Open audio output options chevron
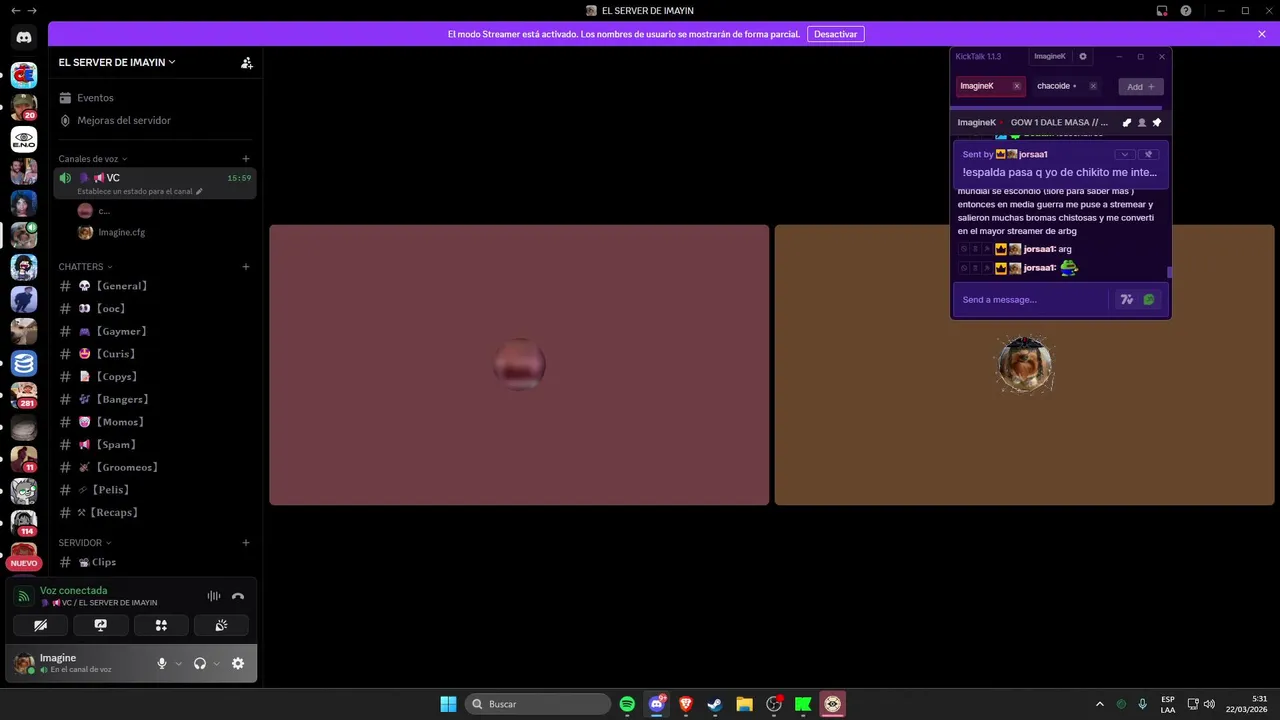Image resolution: width=1280 pixels, height=720 pixels. (216, 664)
